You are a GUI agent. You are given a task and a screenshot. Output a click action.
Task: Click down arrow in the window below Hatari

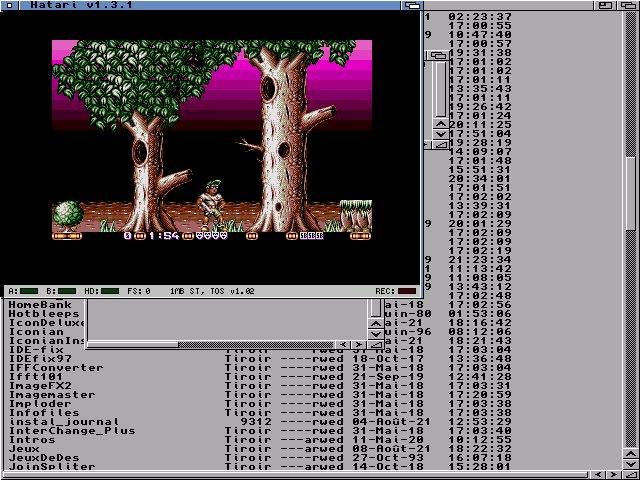376,333
